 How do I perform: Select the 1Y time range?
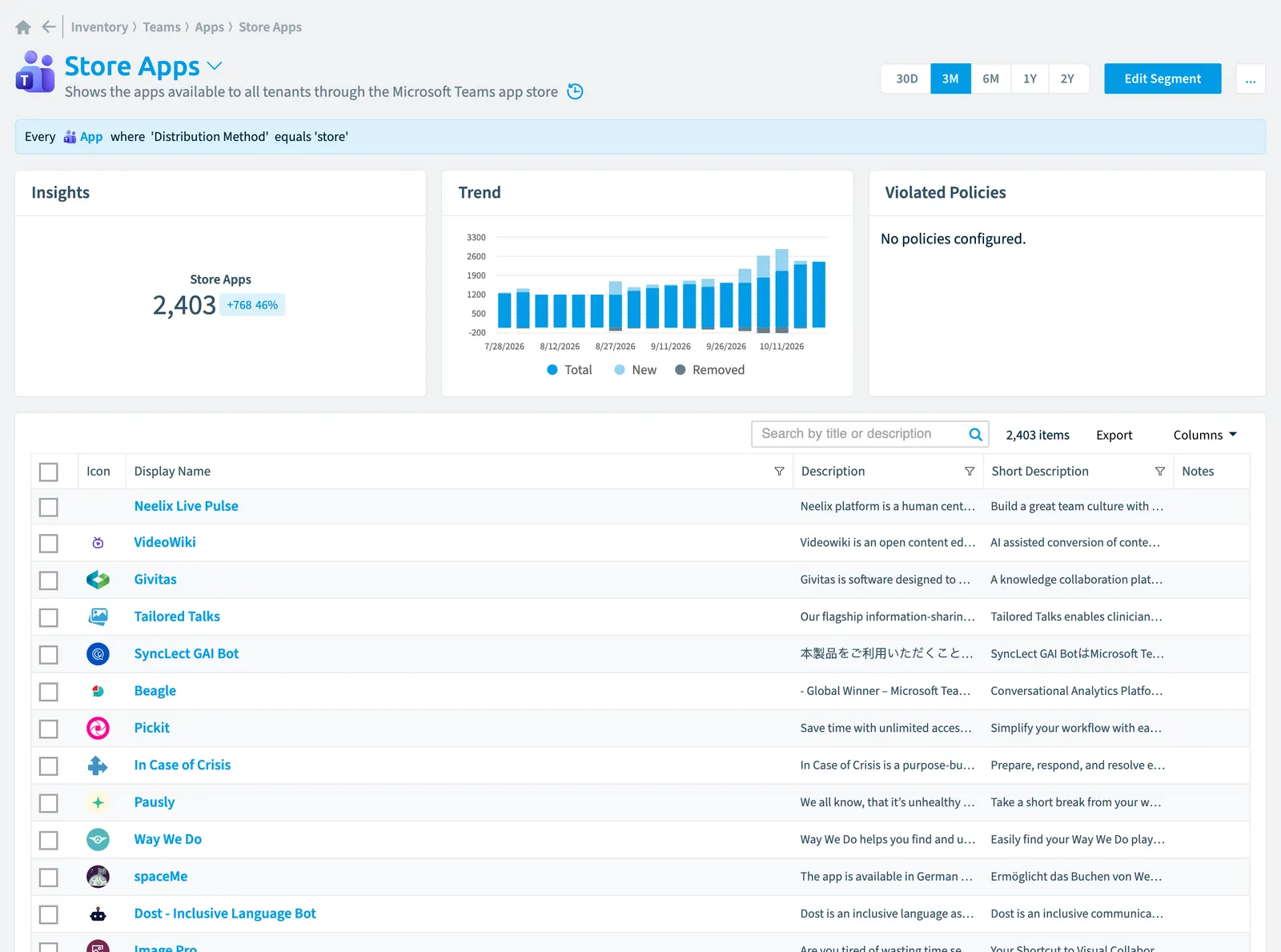[1030, 78]
